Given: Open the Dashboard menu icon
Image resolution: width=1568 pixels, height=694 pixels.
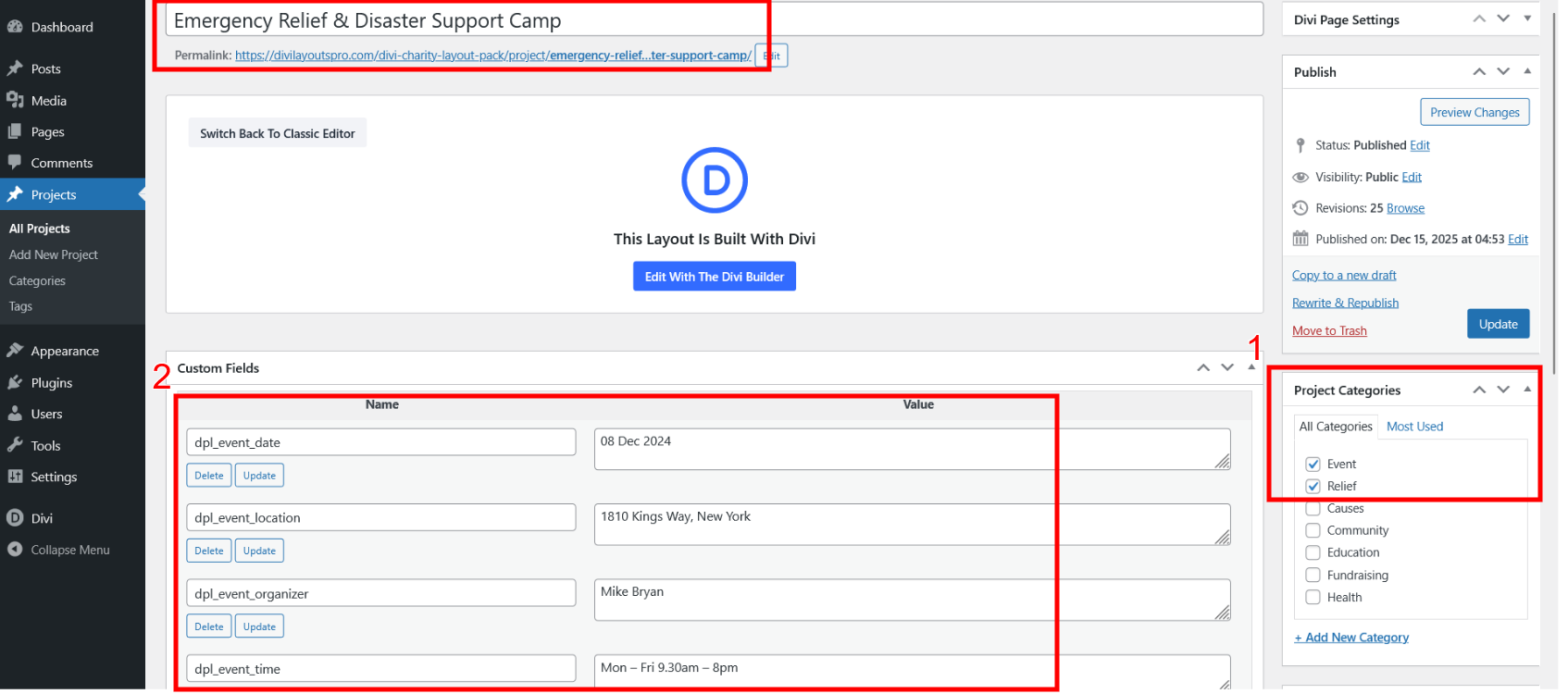Looking at the screenshot, I should [15, 27].
